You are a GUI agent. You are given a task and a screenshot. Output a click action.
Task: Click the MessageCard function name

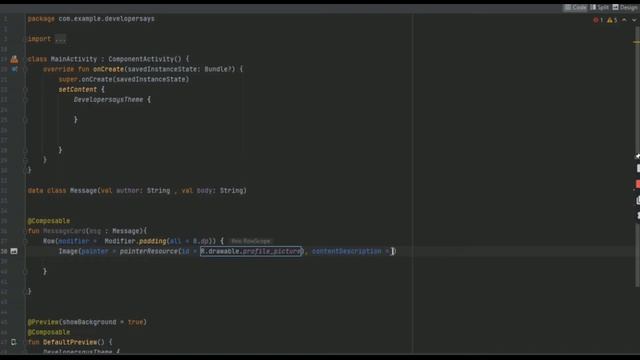64,231
